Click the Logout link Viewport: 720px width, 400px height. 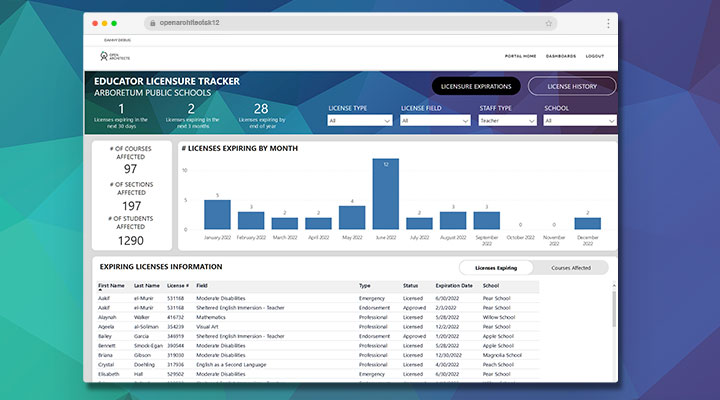pos(595,56)
